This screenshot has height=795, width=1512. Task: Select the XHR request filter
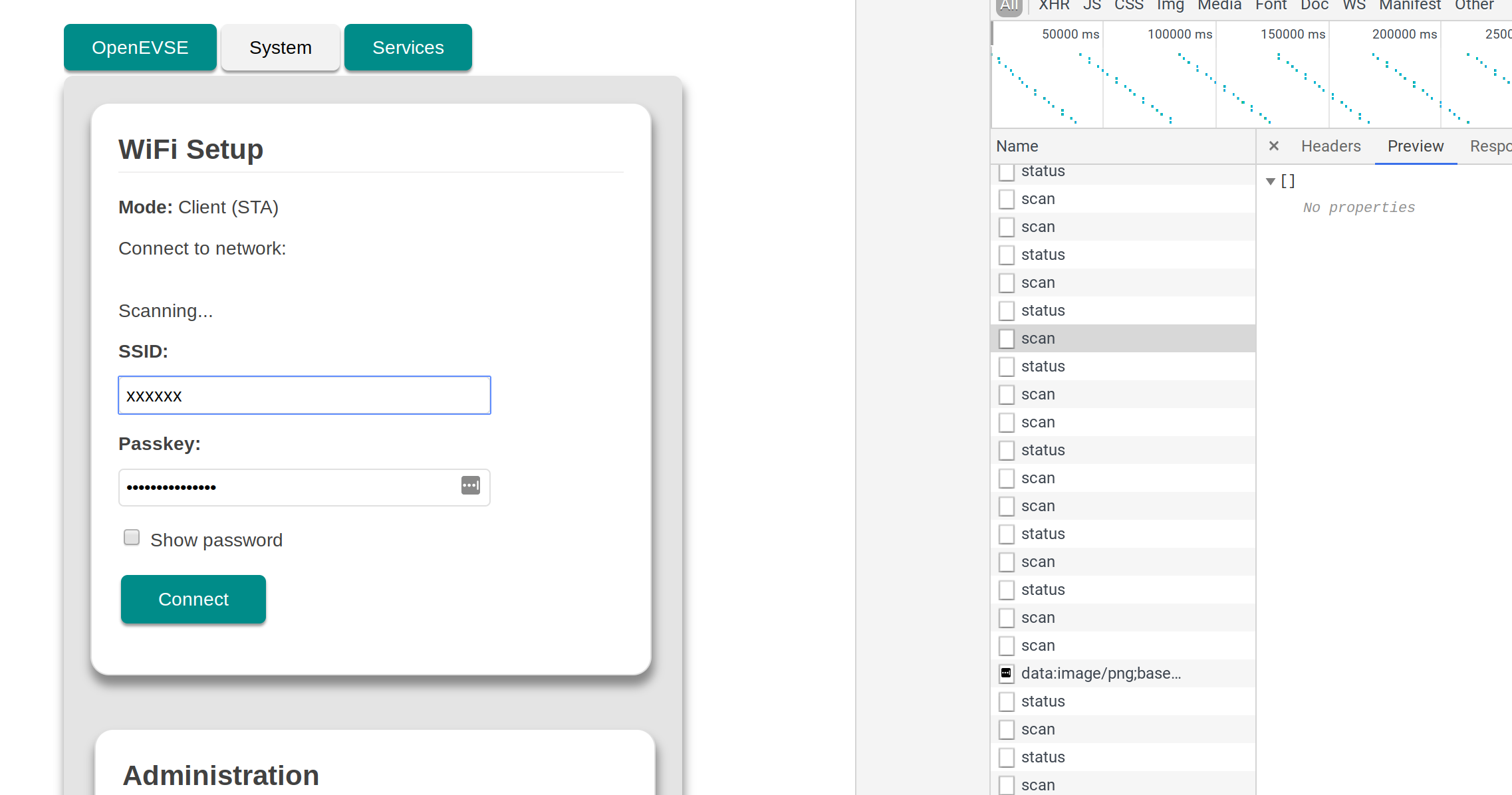click(1053, 5)
